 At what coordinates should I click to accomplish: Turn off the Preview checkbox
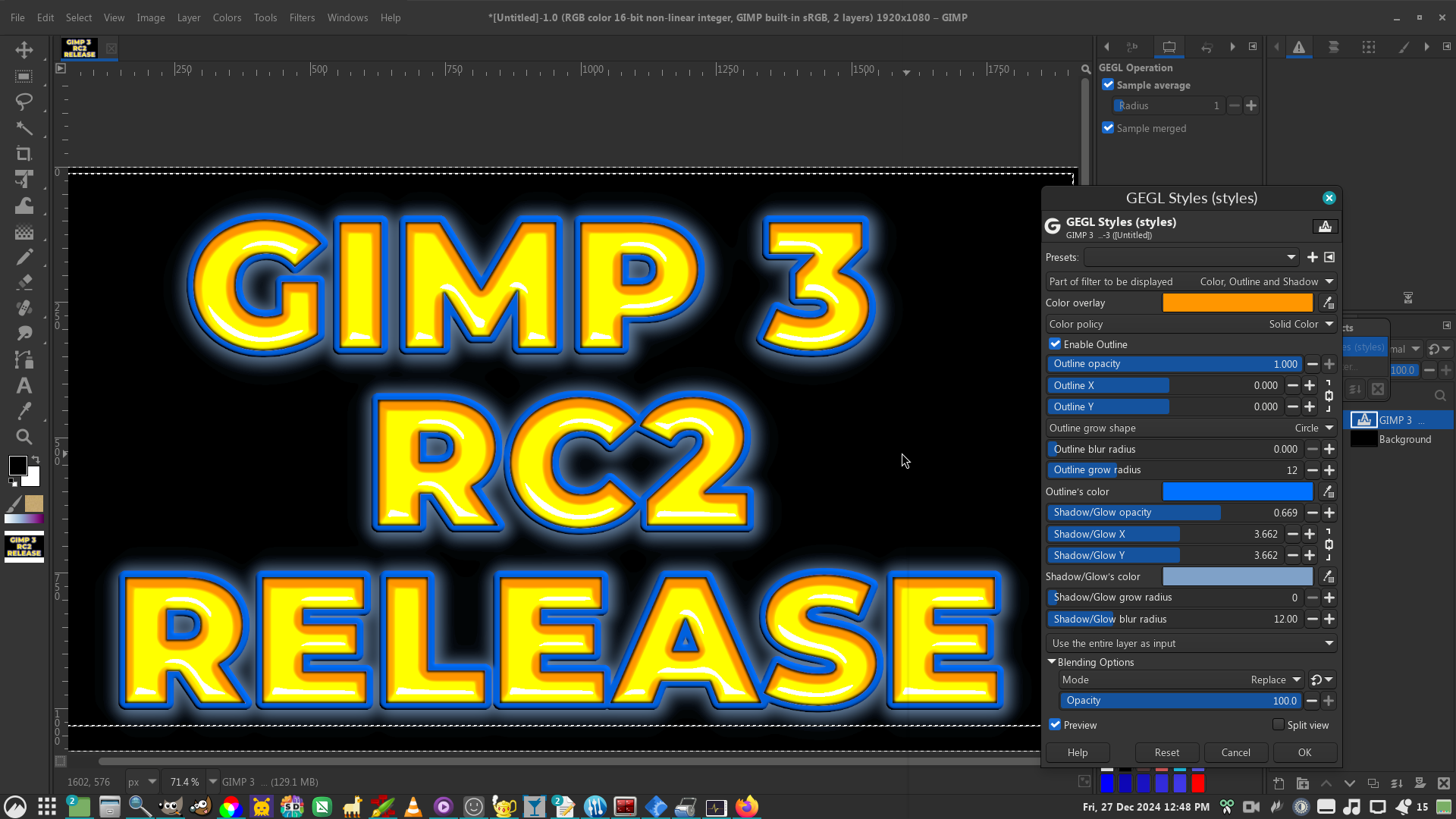click(x=1055, y=724)
